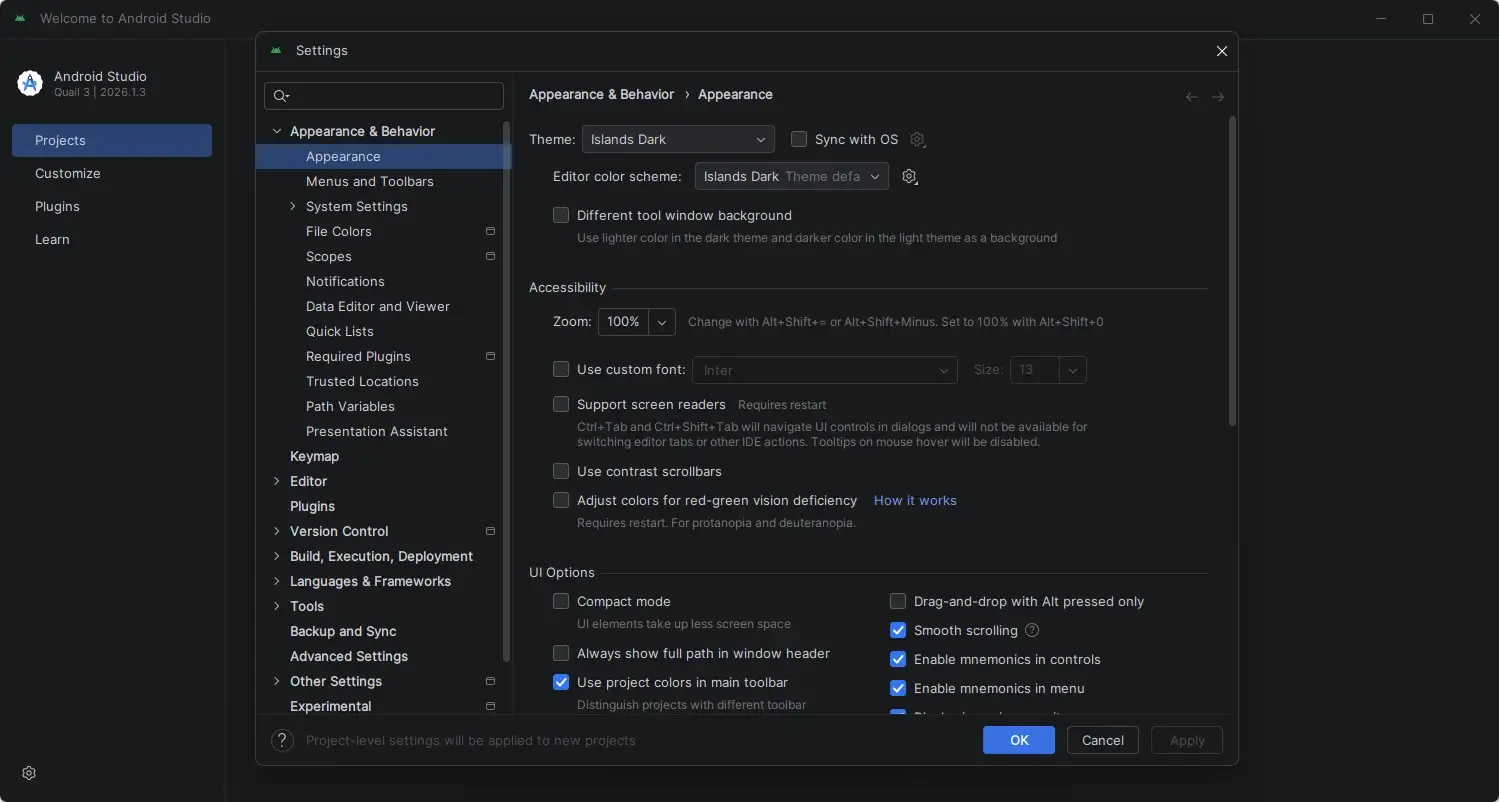Close the Settings dialog
This screenshot has height=802, width=1499.
pos(1221,51)
